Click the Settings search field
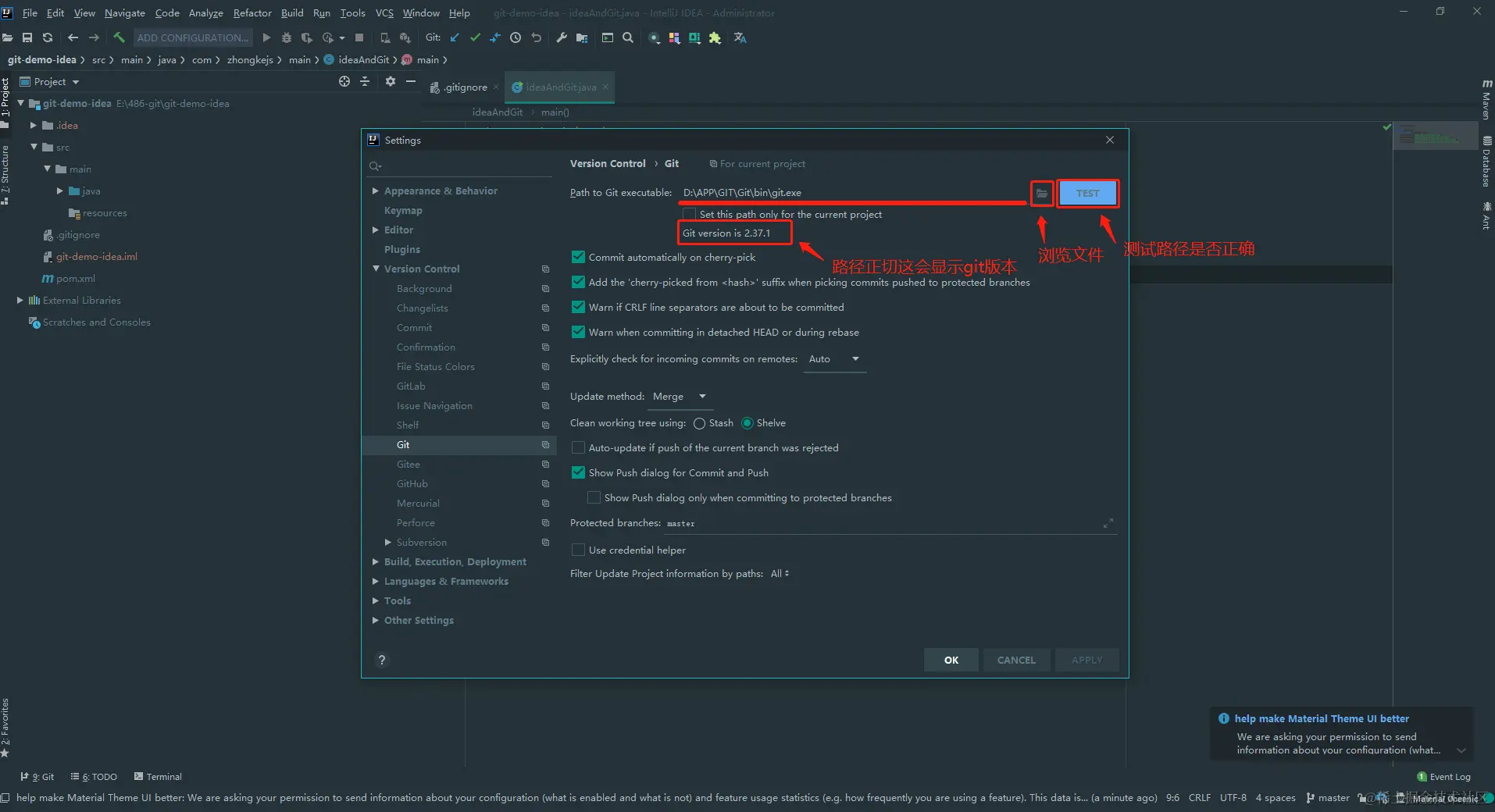1495x812 pixels. pyautogui.click(x=460, y=166)
